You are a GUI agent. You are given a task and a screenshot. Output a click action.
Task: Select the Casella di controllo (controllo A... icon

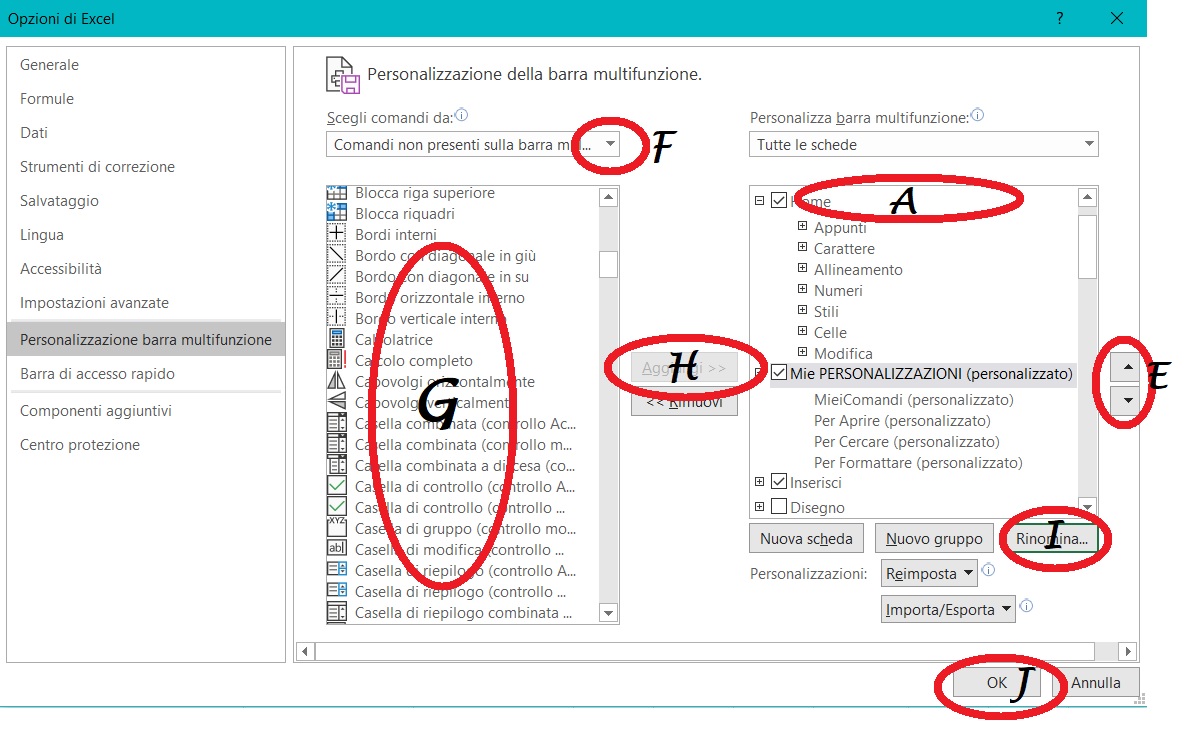click(x=336, y=486)
